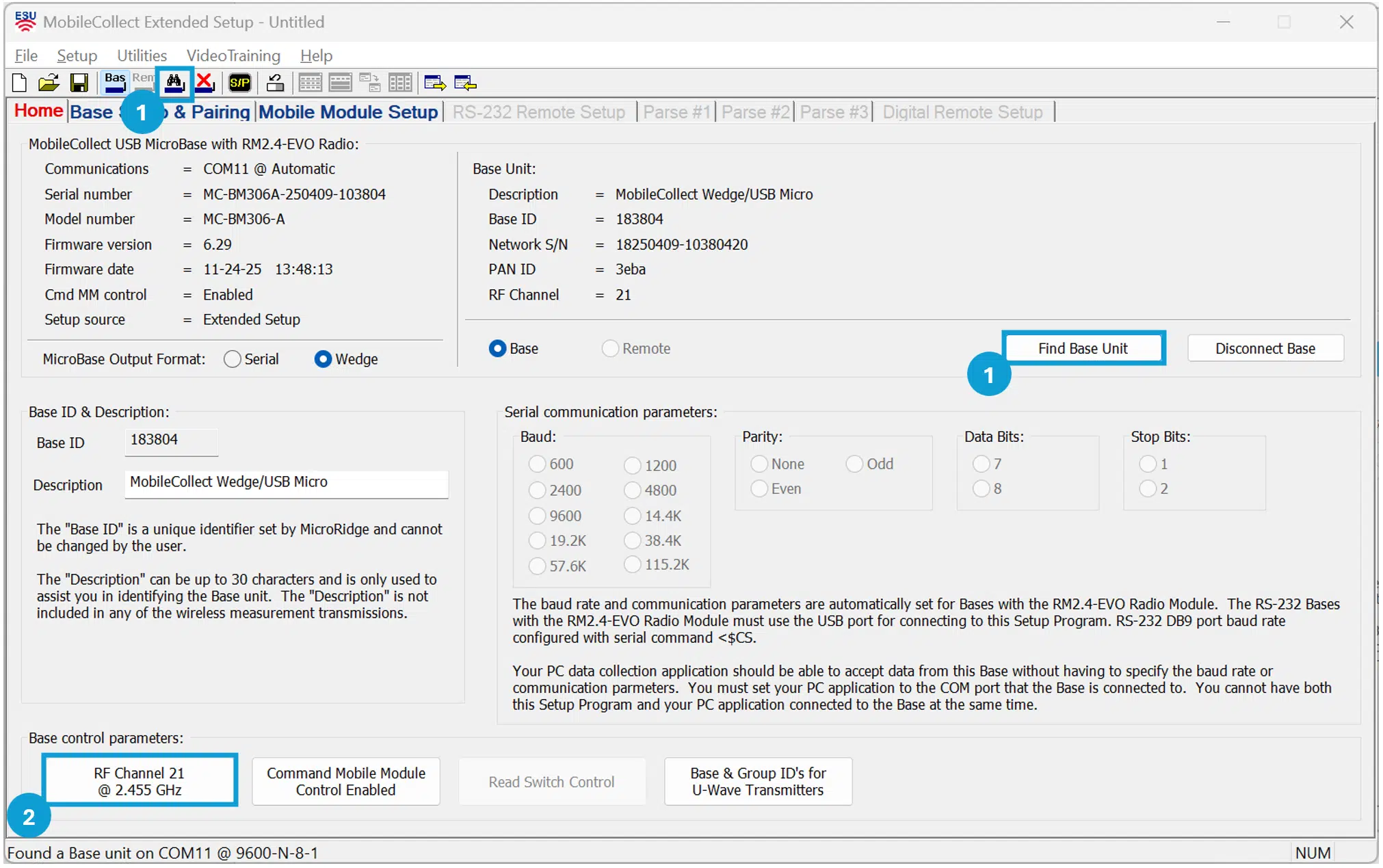Select Wedge MicroBase output format
Viewport: 1383px width, 868px height.
[323, 359]
